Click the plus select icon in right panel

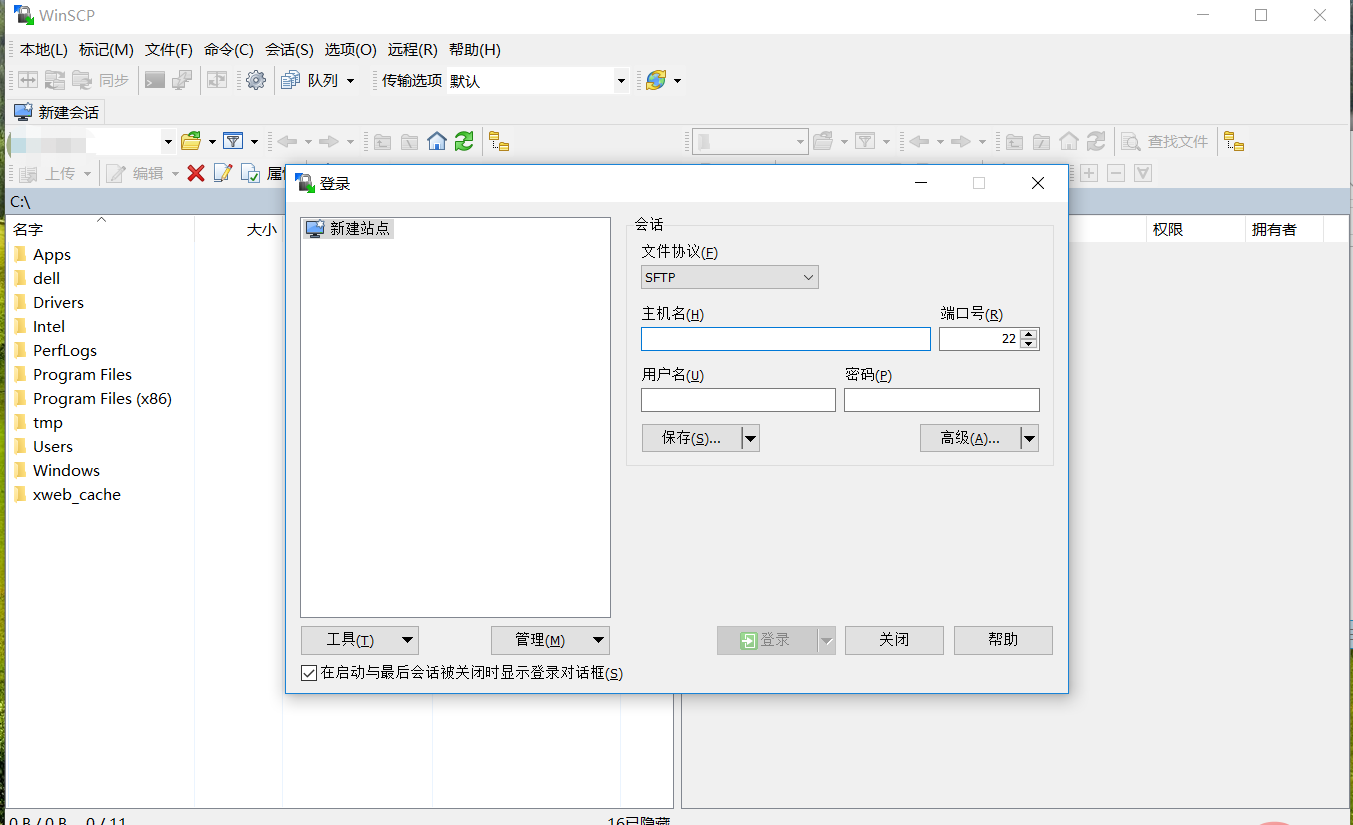pyautogui.click(x=1089, y=173)
